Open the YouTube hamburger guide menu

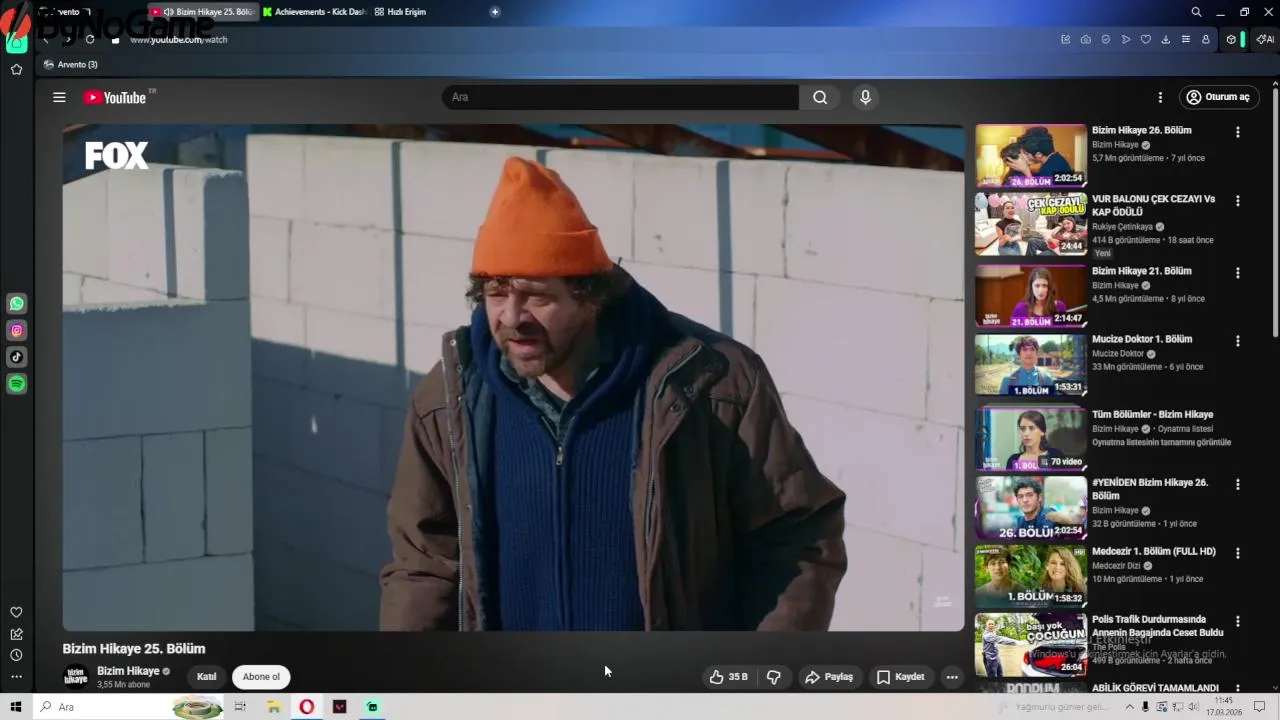(59, 97)
